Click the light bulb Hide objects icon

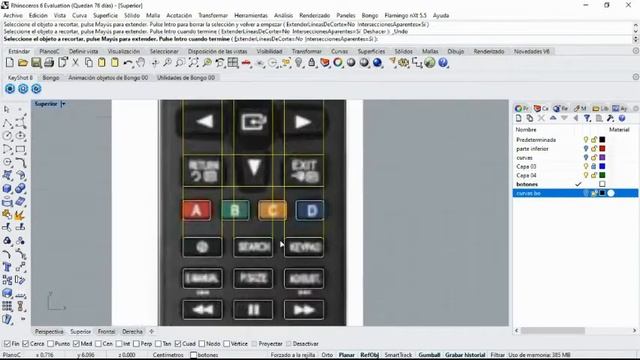[x=299, y=63]
